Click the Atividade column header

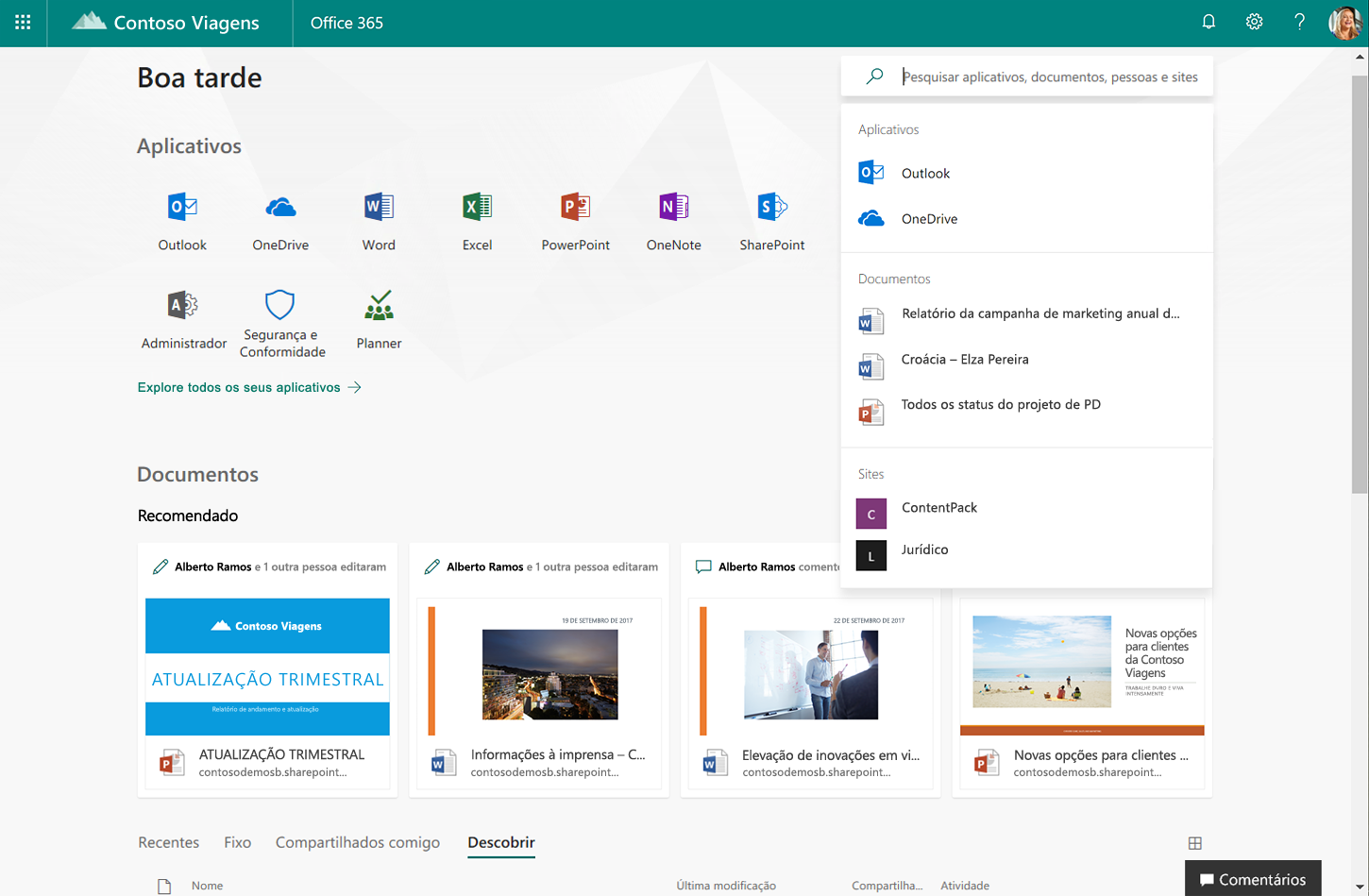pyautogui.click(x=965, y=886)
